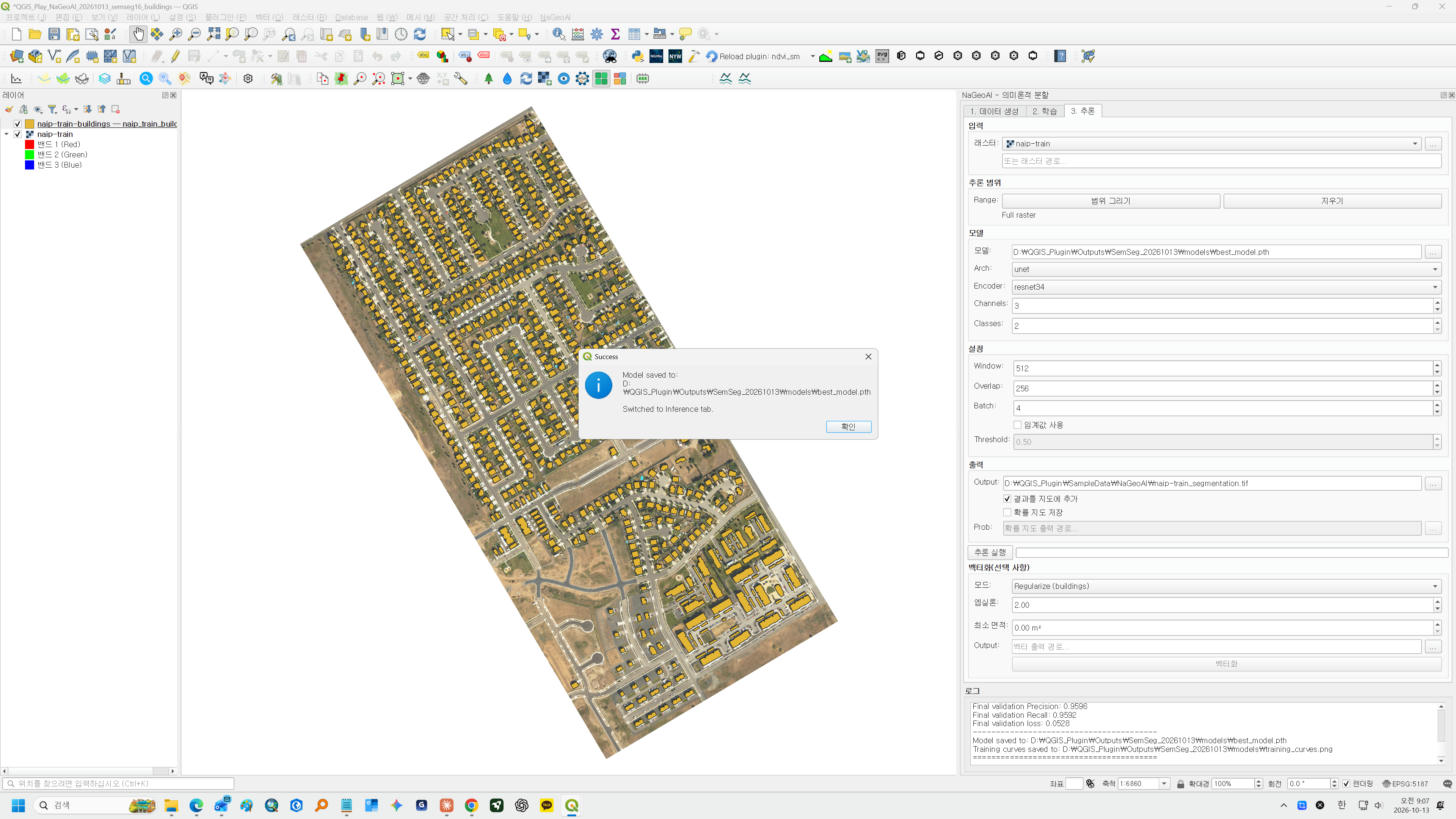Switch to the 2. 학습 tab
This screenshot has width=1456, height=819.
point(1044,111)
